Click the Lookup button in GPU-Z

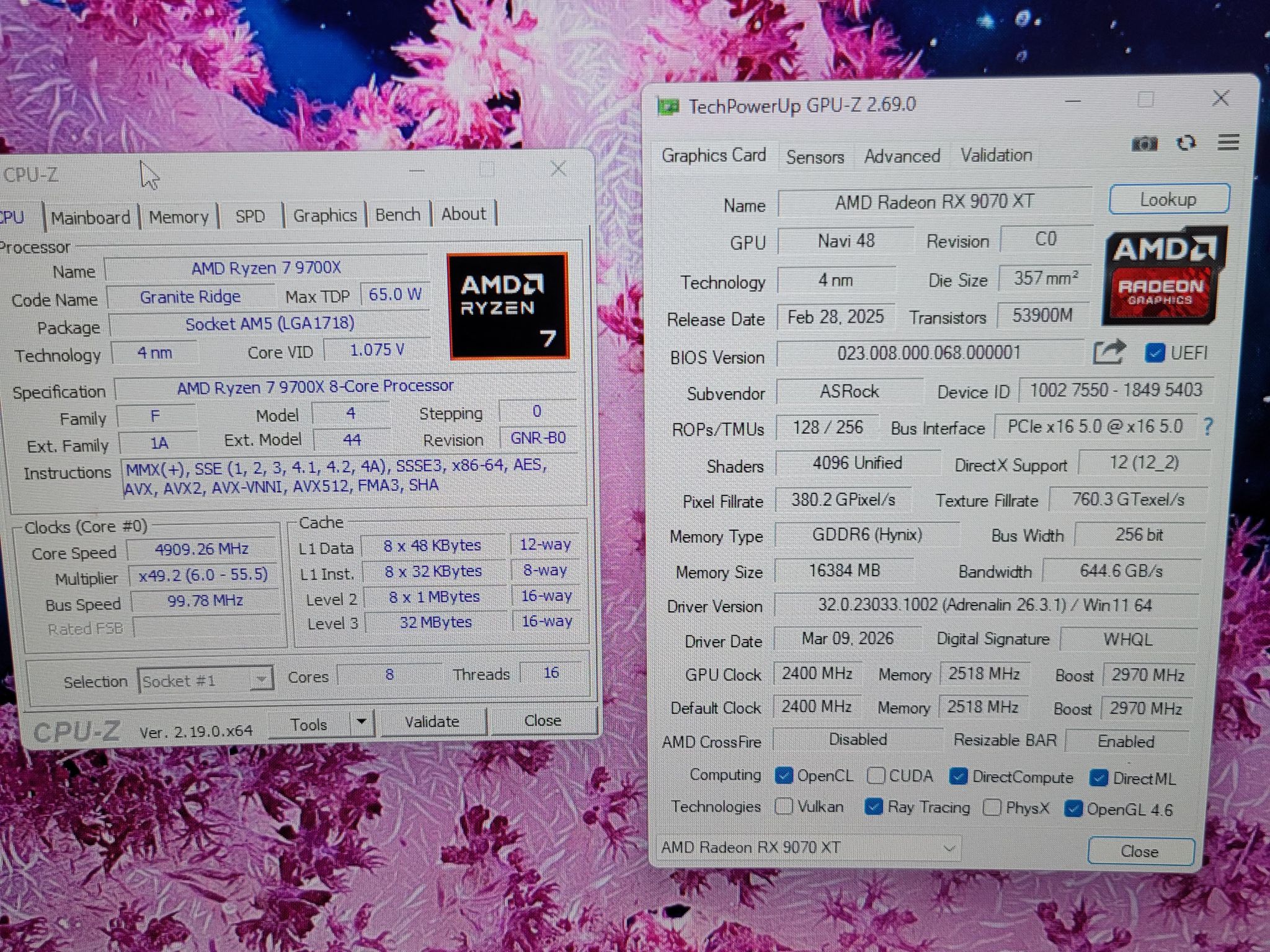pyautogui.click(x=1168, y=200)
